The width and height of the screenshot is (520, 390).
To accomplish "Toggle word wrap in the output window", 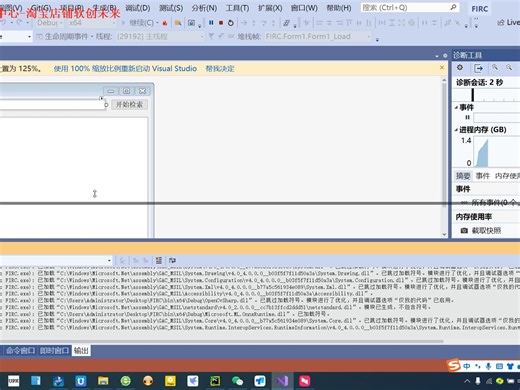I will click(172, 260).
